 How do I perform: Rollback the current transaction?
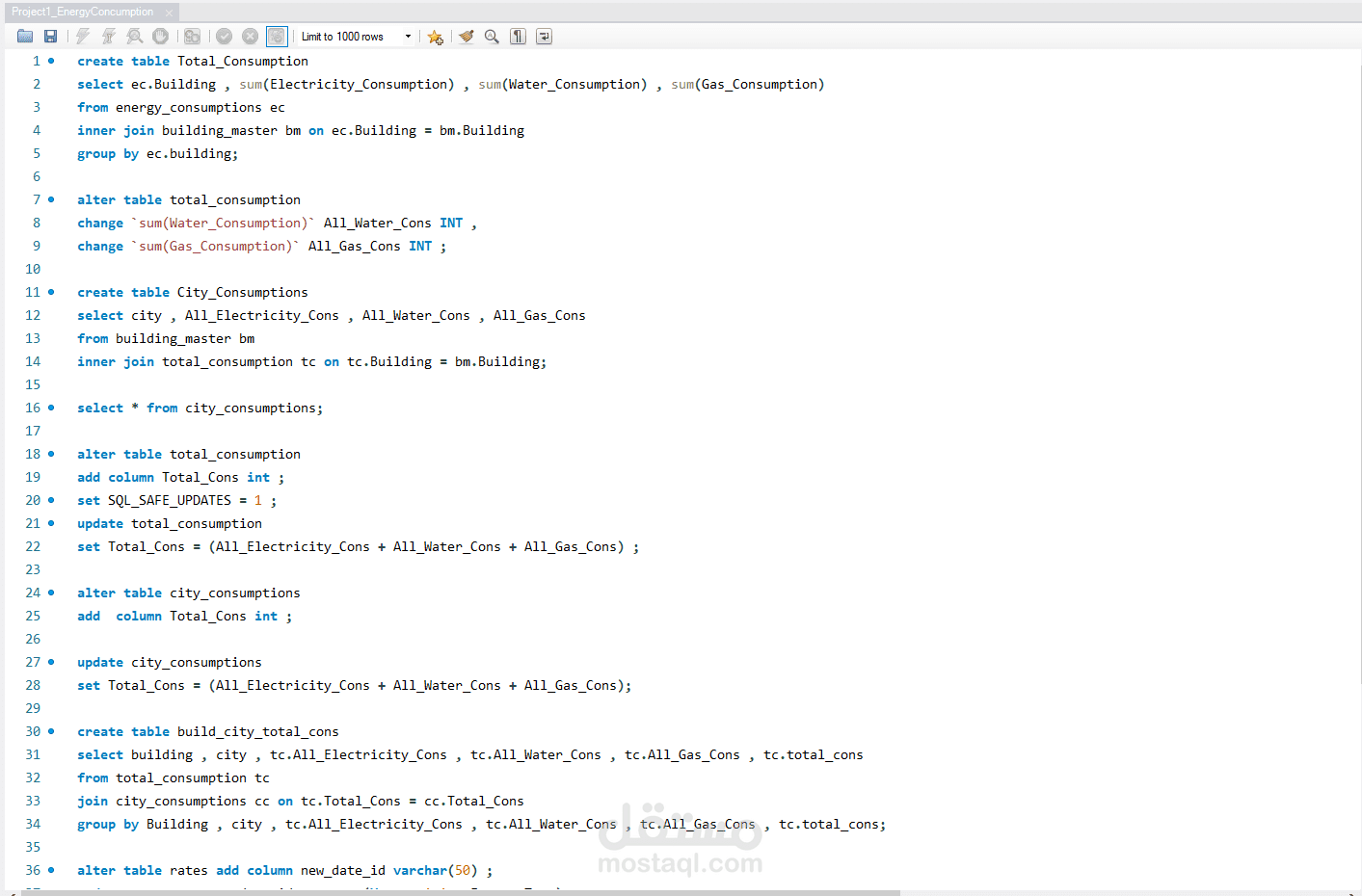click(251, 37)
